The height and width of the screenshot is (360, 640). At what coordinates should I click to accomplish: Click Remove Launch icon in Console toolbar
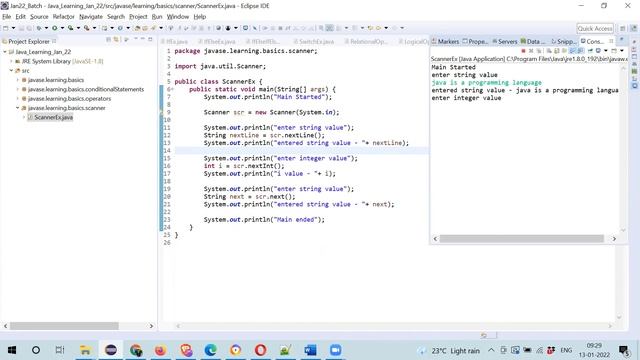tap(531, 51)
